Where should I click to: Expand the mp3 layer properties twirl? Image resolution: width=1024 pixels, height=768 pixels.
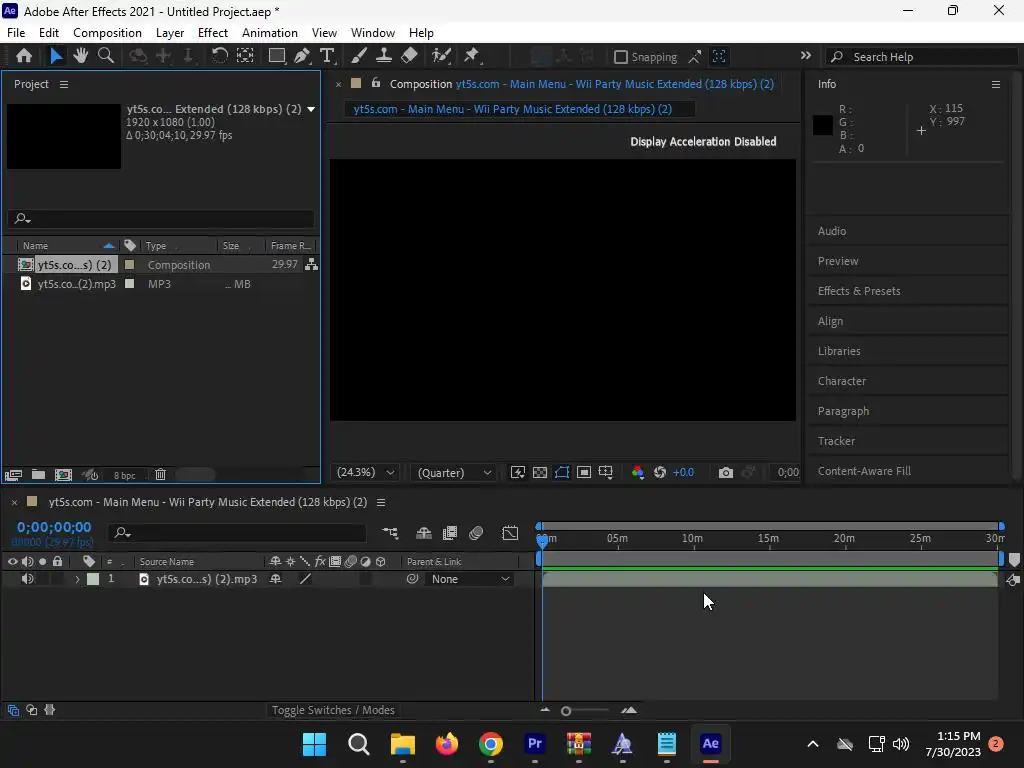[x=78, y=579]
